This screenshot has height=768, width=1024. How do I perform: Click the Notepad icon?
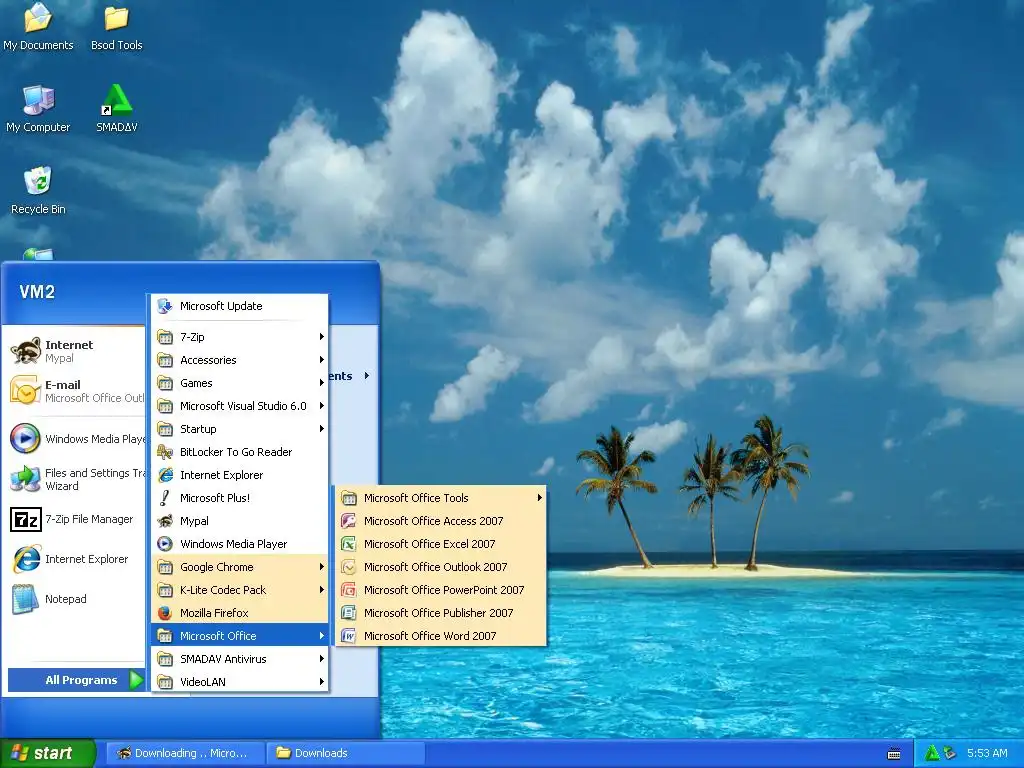click(x=25, y=599)
